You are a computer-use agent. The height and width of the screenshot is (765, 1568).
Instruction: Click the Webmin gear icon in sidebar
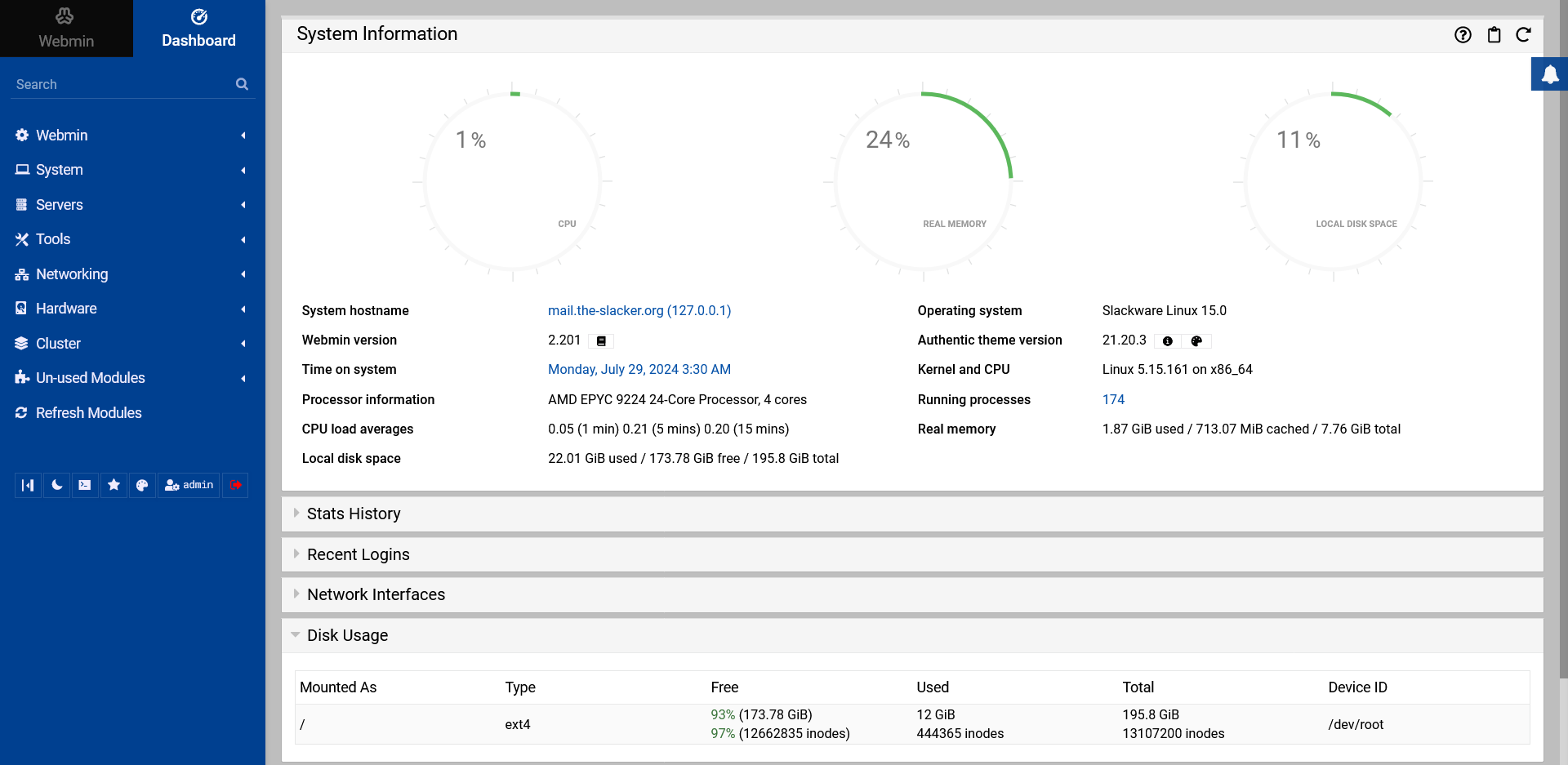[22, 136]
